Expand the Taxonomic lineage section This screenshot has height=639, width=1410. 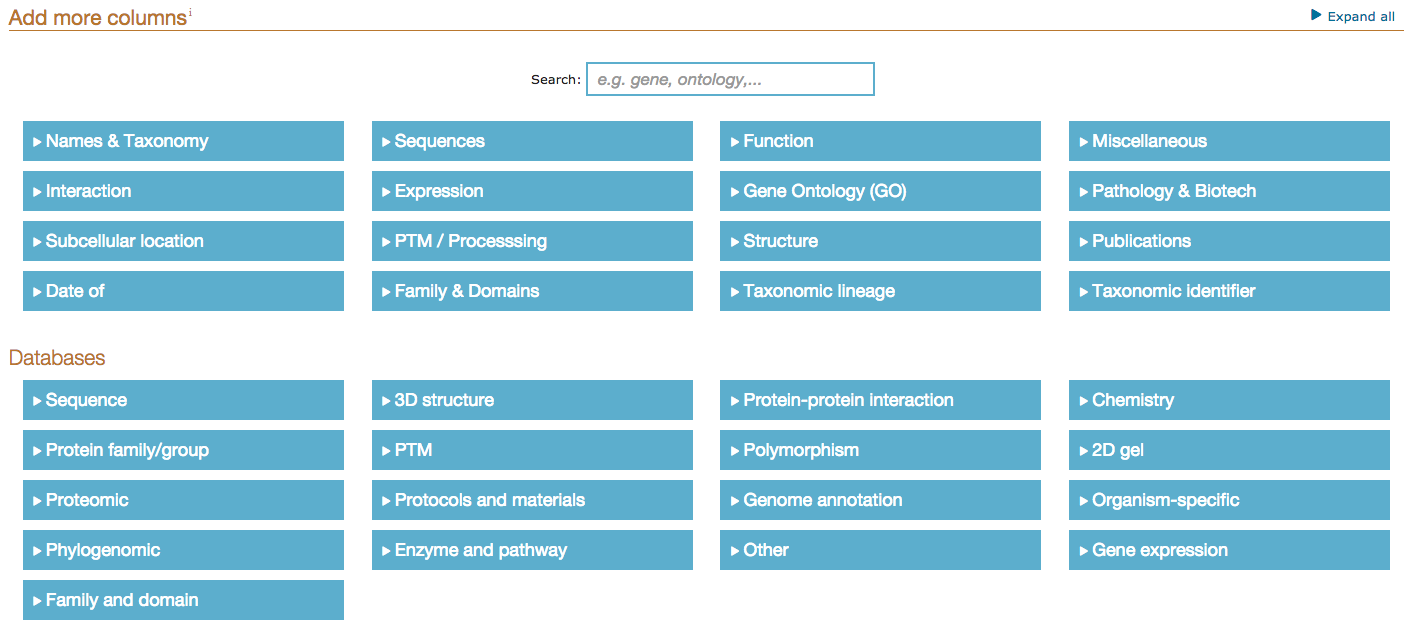[880, 291]
